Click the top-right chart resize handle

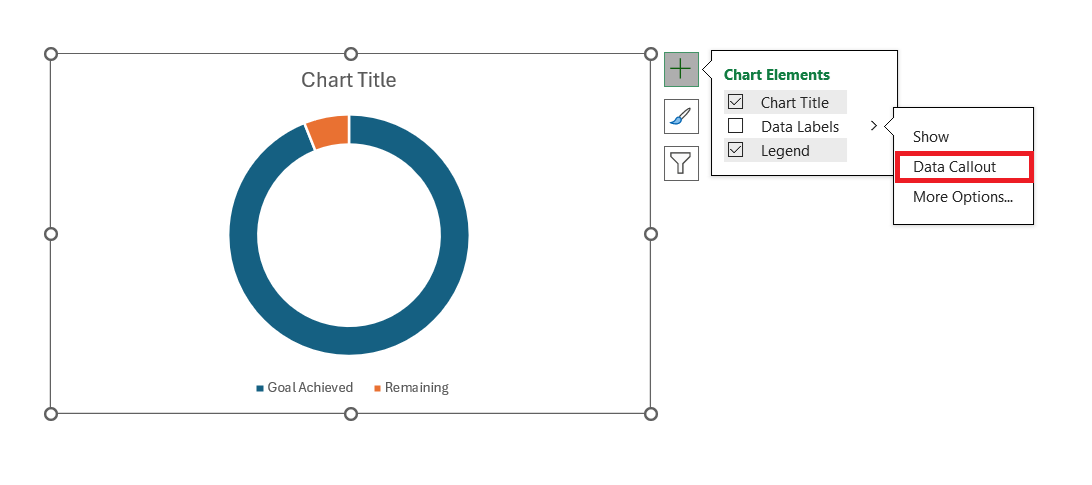tap(650, 54)
